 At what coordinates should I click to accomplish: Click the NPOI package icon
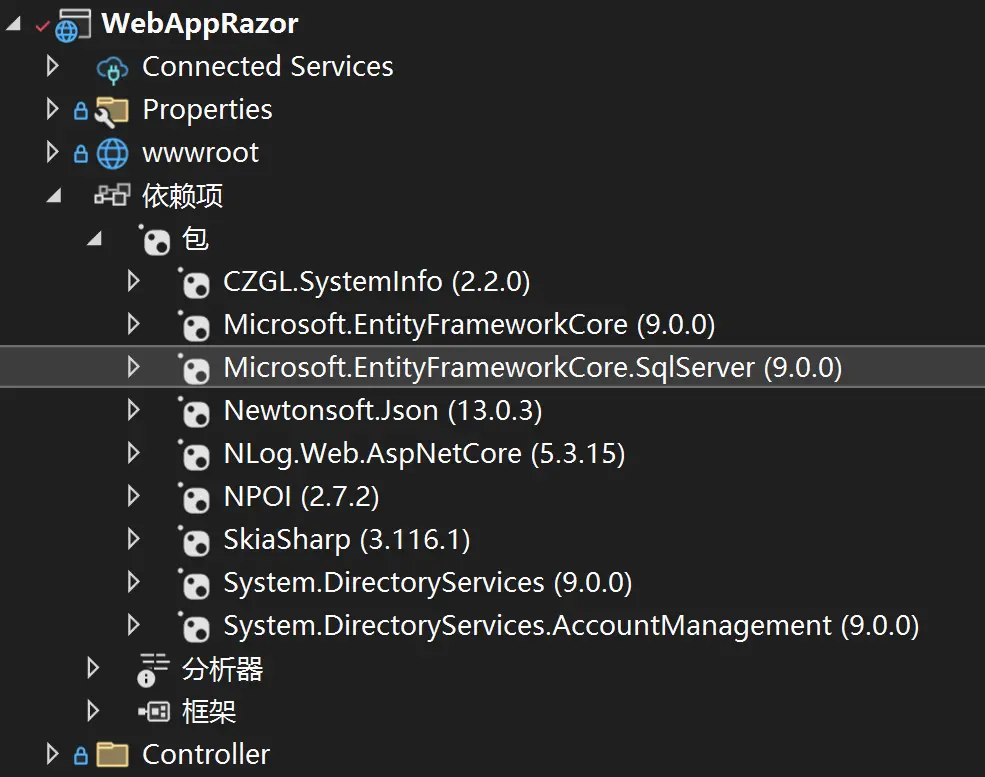[x=193, y=497]
